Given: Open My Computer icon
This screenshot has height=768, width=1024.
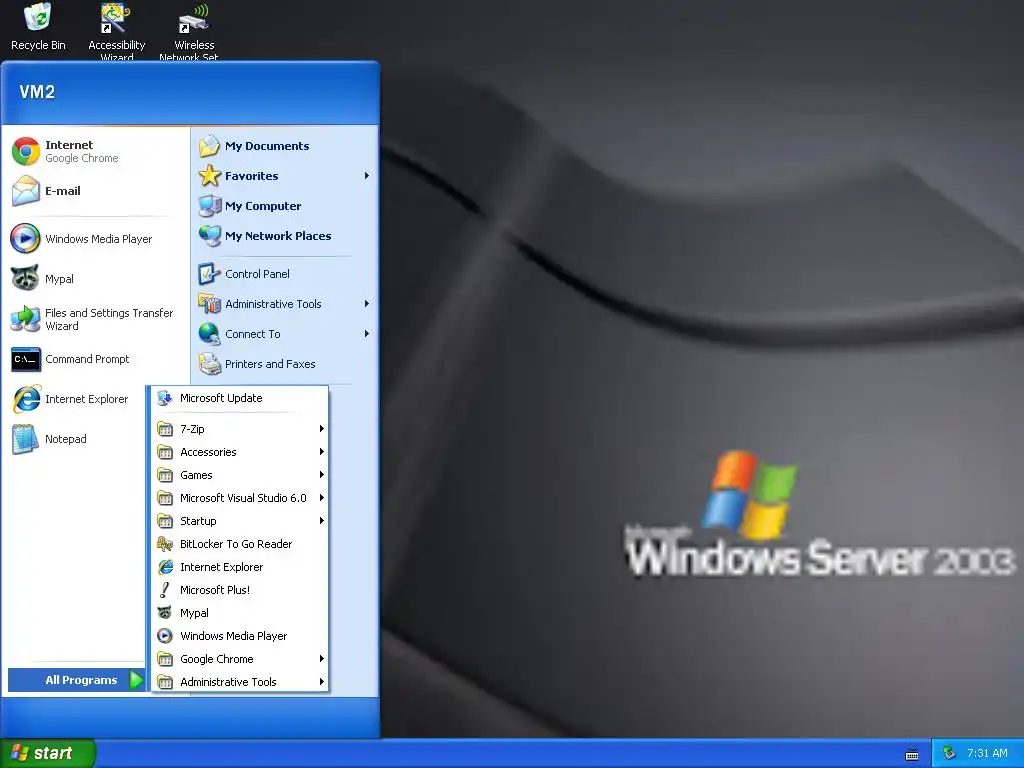Looking at the screenshot, I should click(210, 206).
